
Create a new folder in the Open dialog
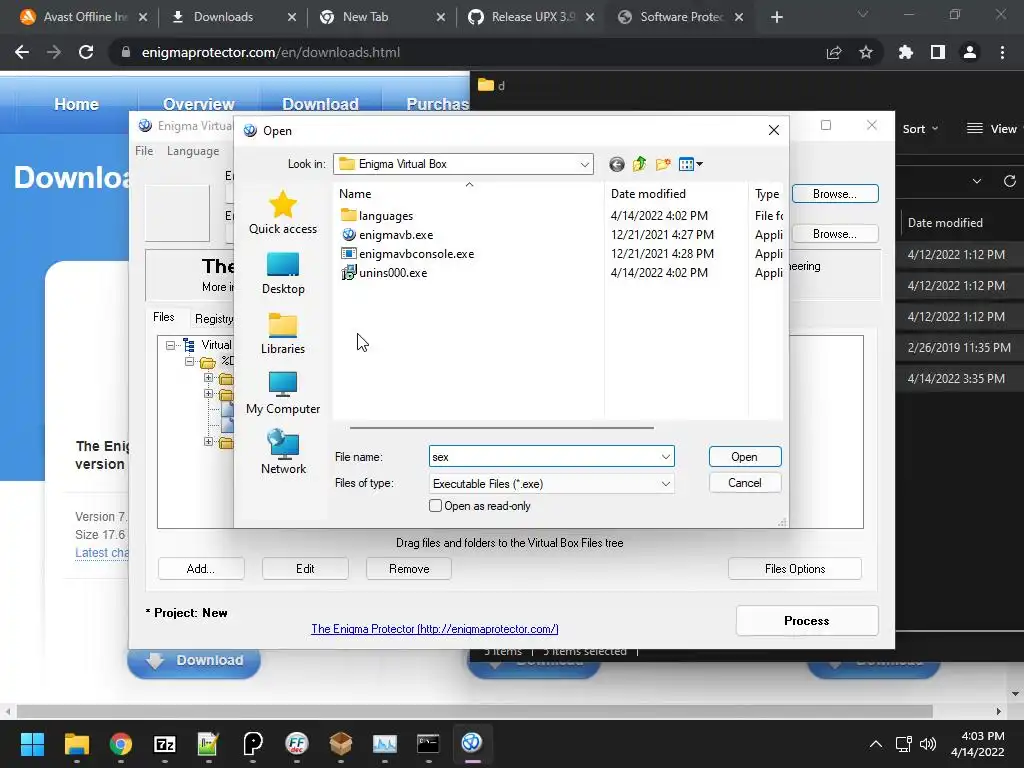(x=663, y=165)
